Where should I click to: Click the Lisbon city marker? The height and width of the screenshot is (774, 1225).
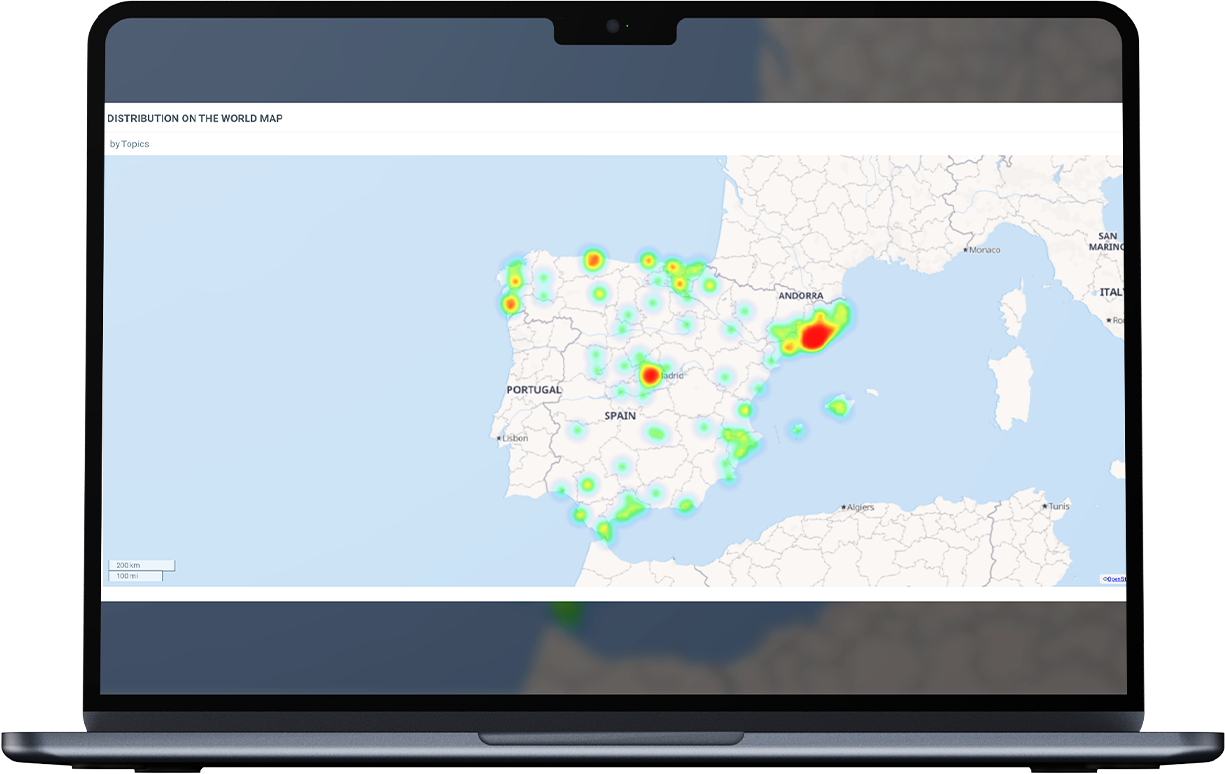[x=499, y=438]
